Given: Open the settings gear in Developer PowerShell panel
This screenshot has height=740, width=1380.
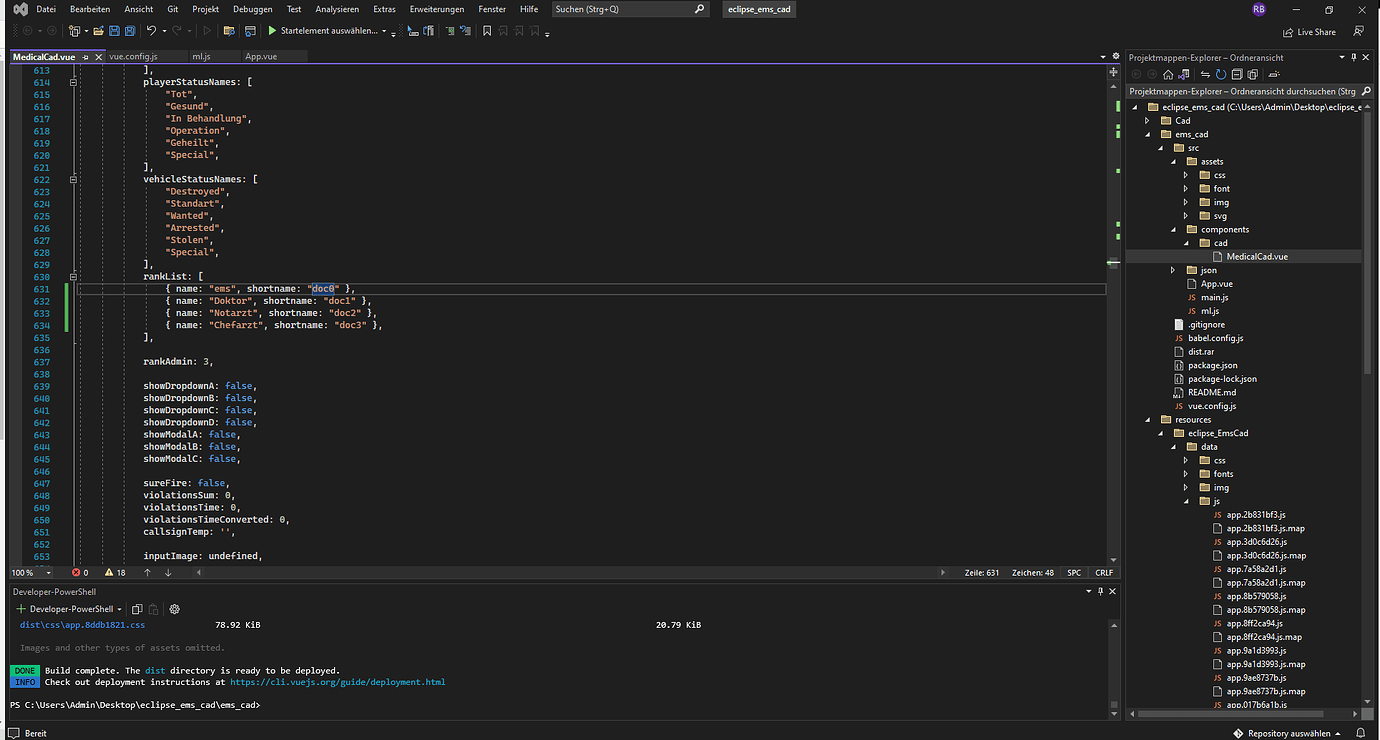Looking at the screenshot, I should (x=174, y=608).
